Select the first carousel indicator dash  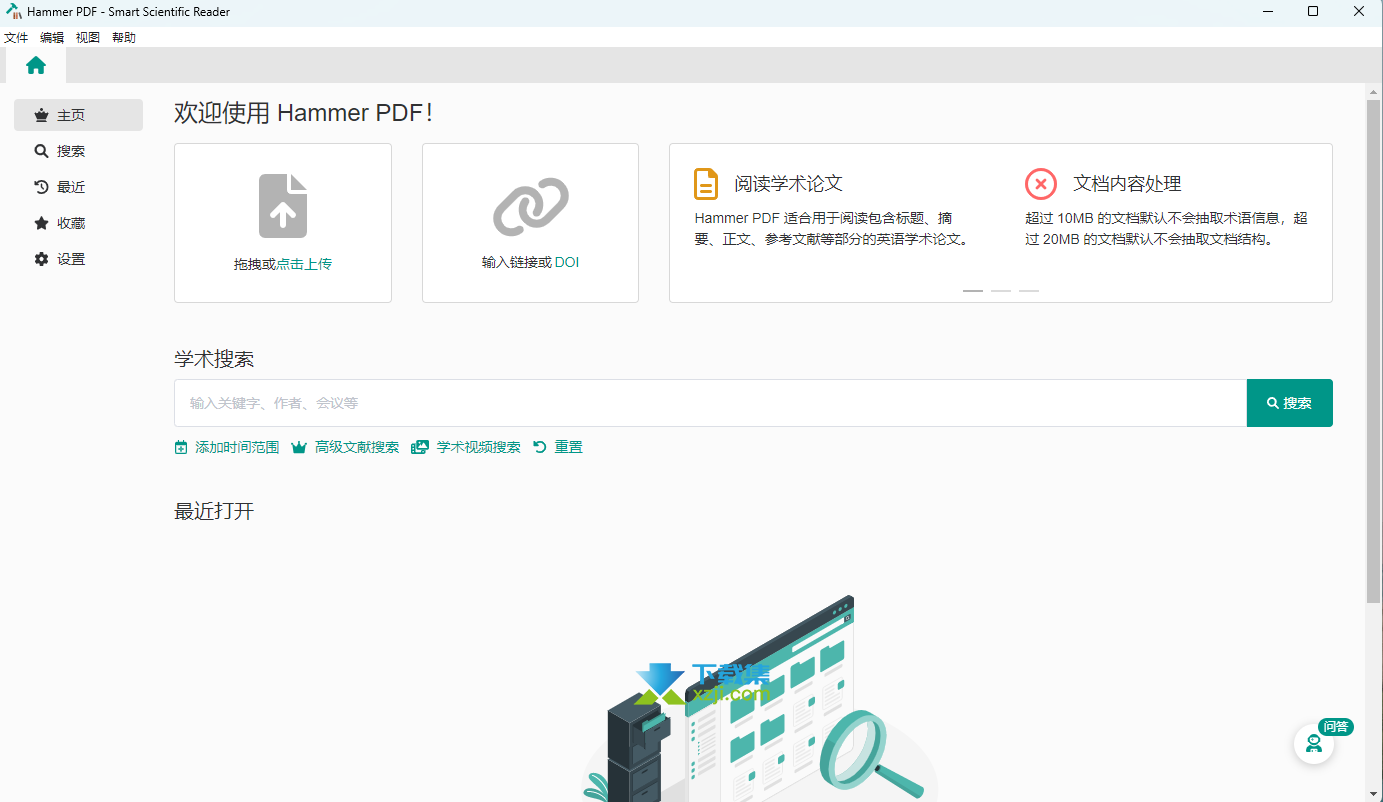point(973,290)
